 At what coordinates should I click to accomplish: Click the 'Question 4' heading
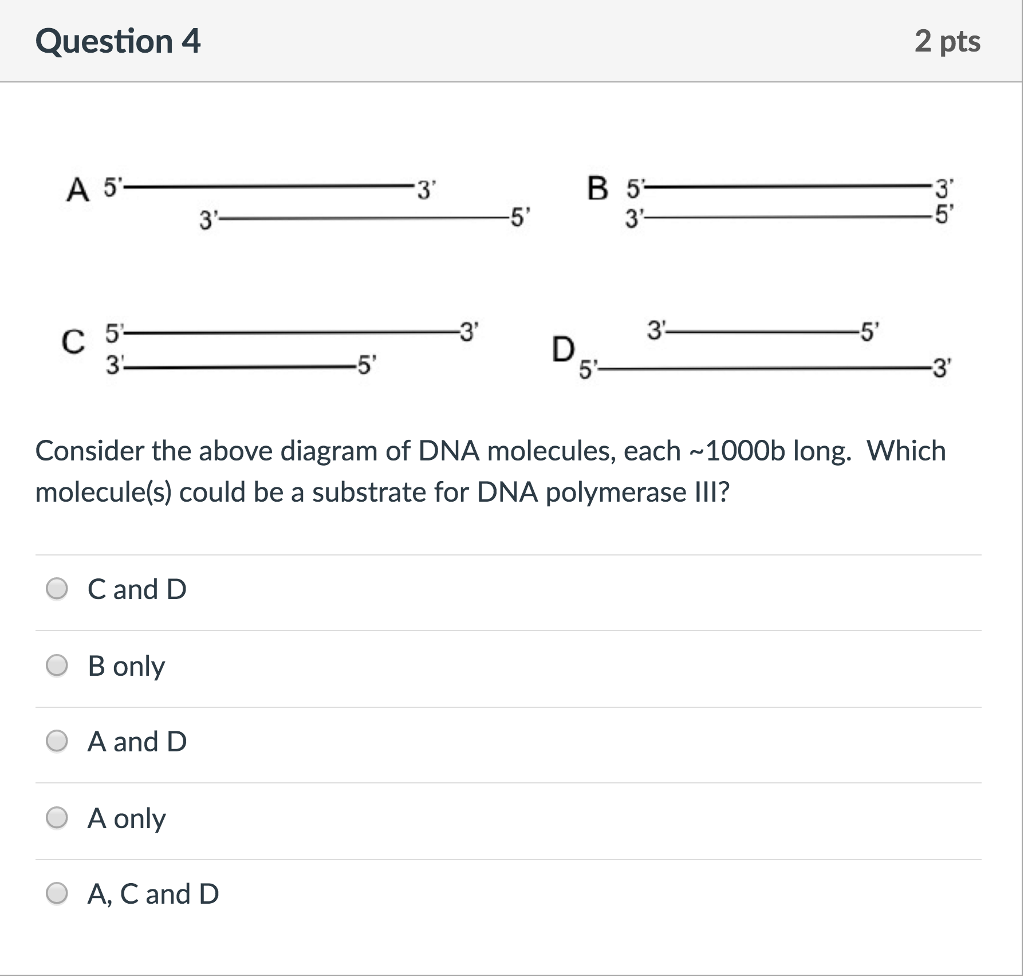pos(118,41)
